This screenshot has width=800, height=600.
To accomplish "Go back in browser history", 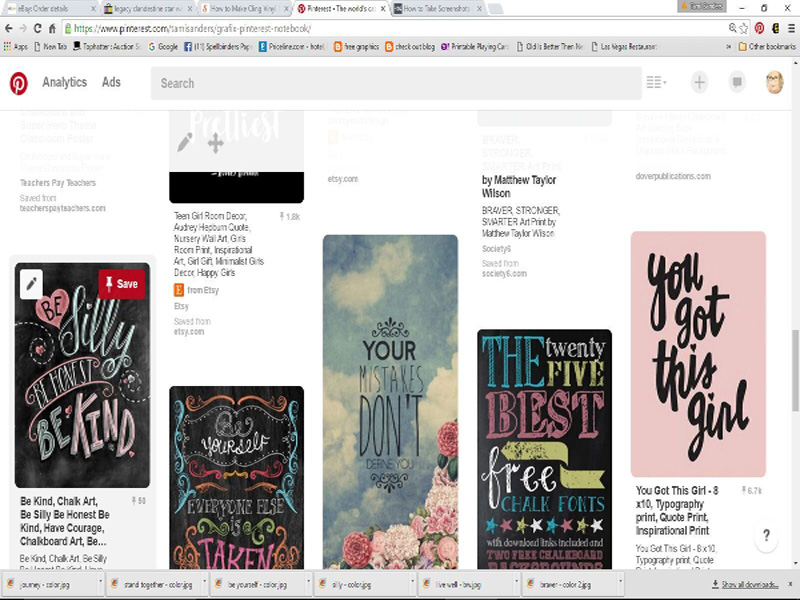I will pyautogui.click(x=9, y=28).
